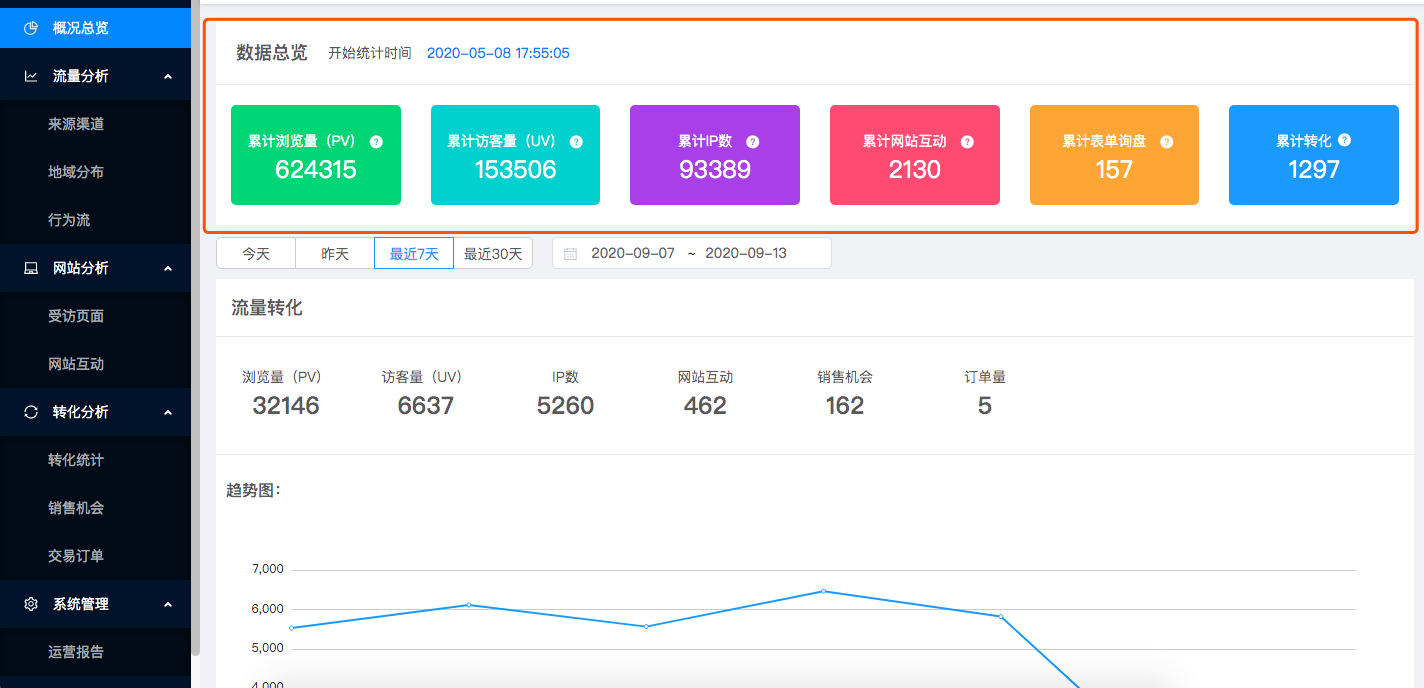The width and height of the screenshot is (1424, 688).
Task: Click the 2020-05-08 17:55:05 start time link
Action: tap(498, 53)
